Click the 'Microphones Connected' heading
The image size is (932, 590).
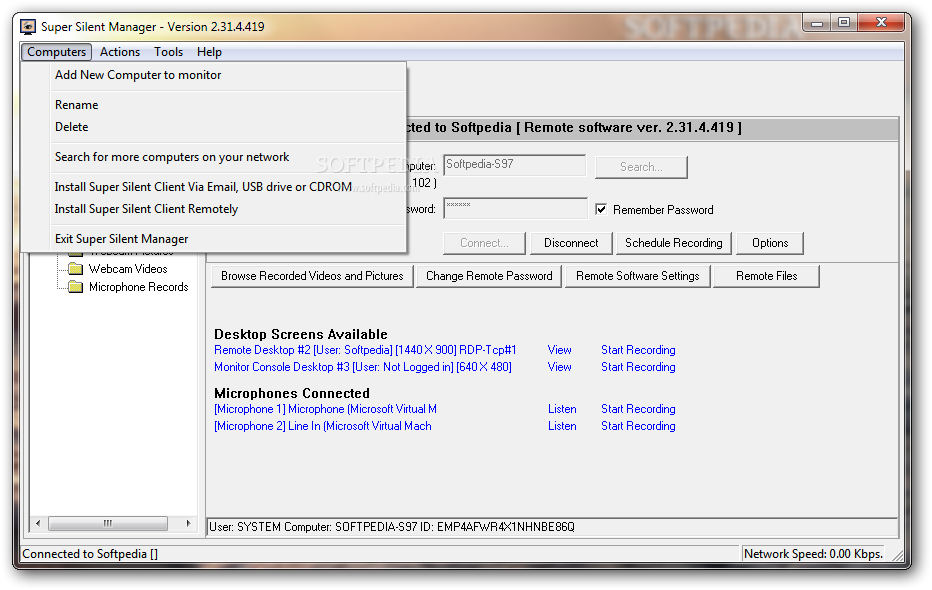(x=292, y=393)
